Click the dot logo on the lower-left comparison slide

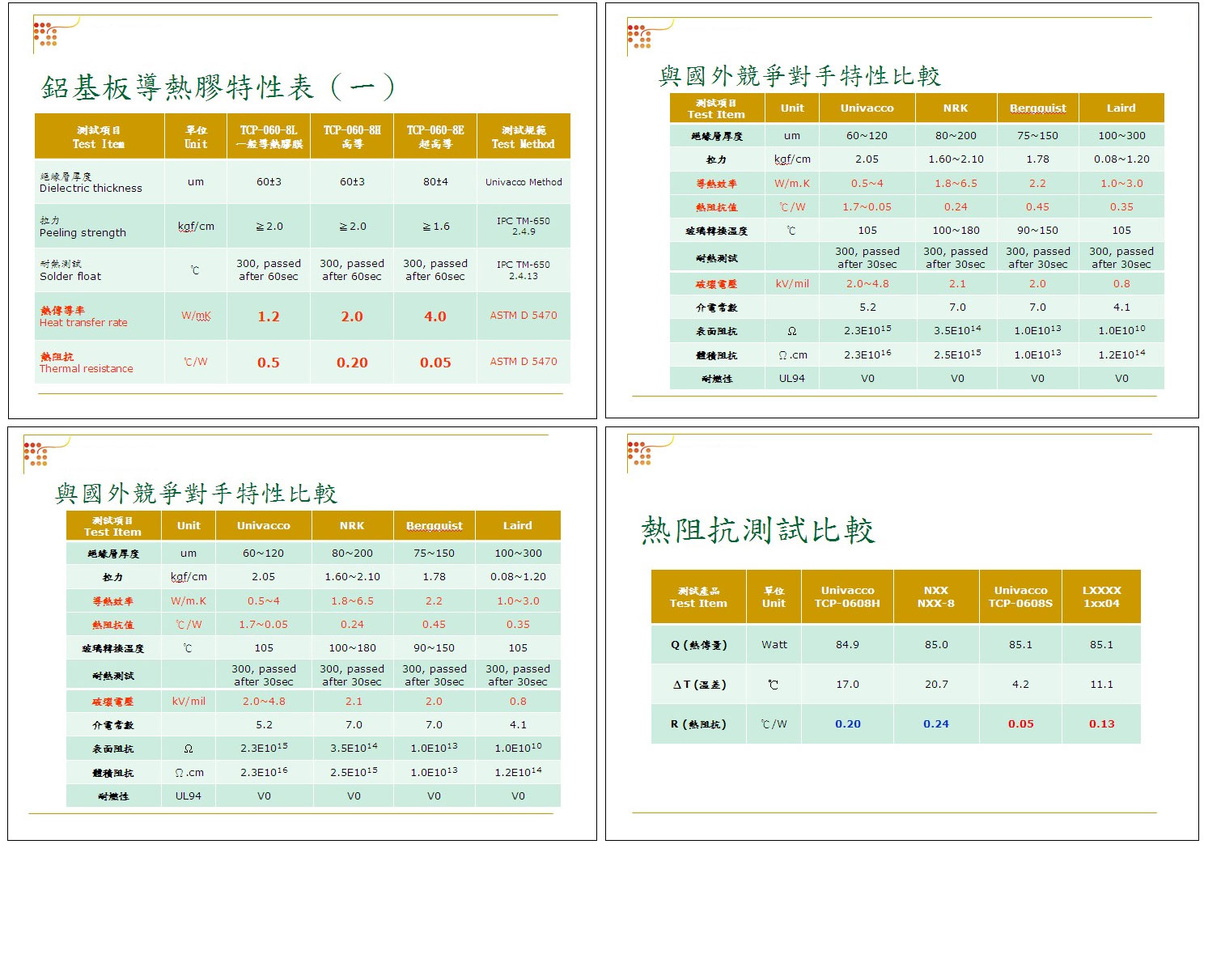tap(36, 453)
